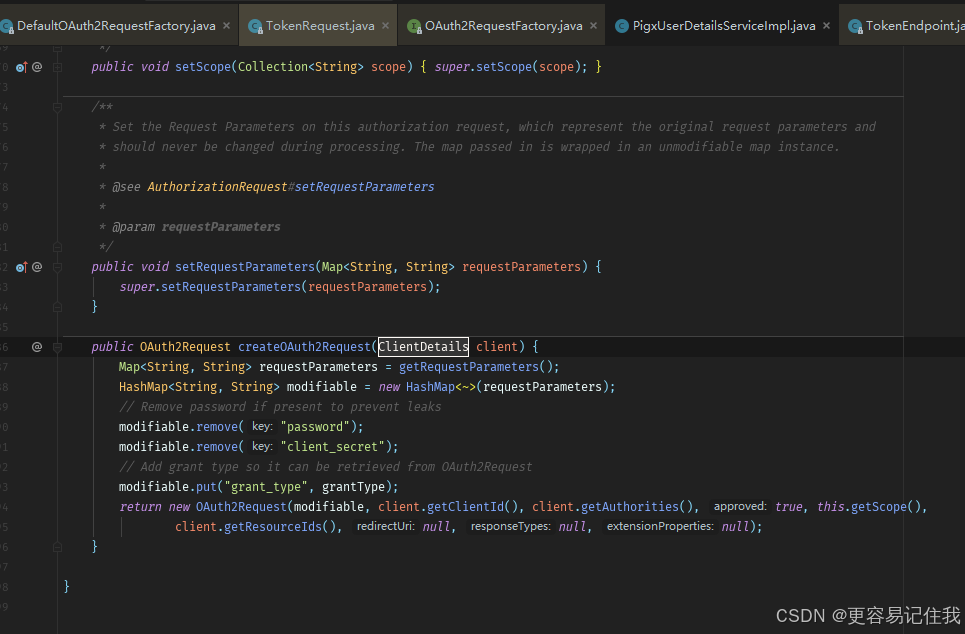Close the PigxUserDetailsServiceImpl.java tab

coord(827,26)
